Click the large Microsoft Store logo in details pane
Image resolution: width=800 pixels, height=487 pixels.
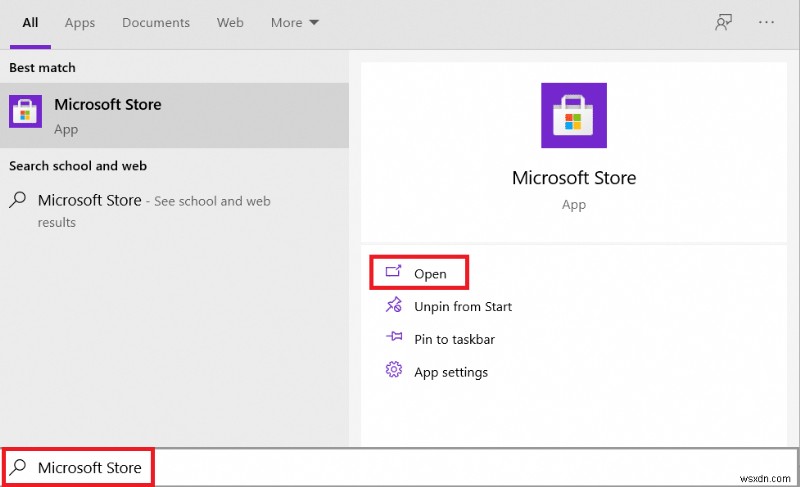pyautogui.click(x=573, y=114)
